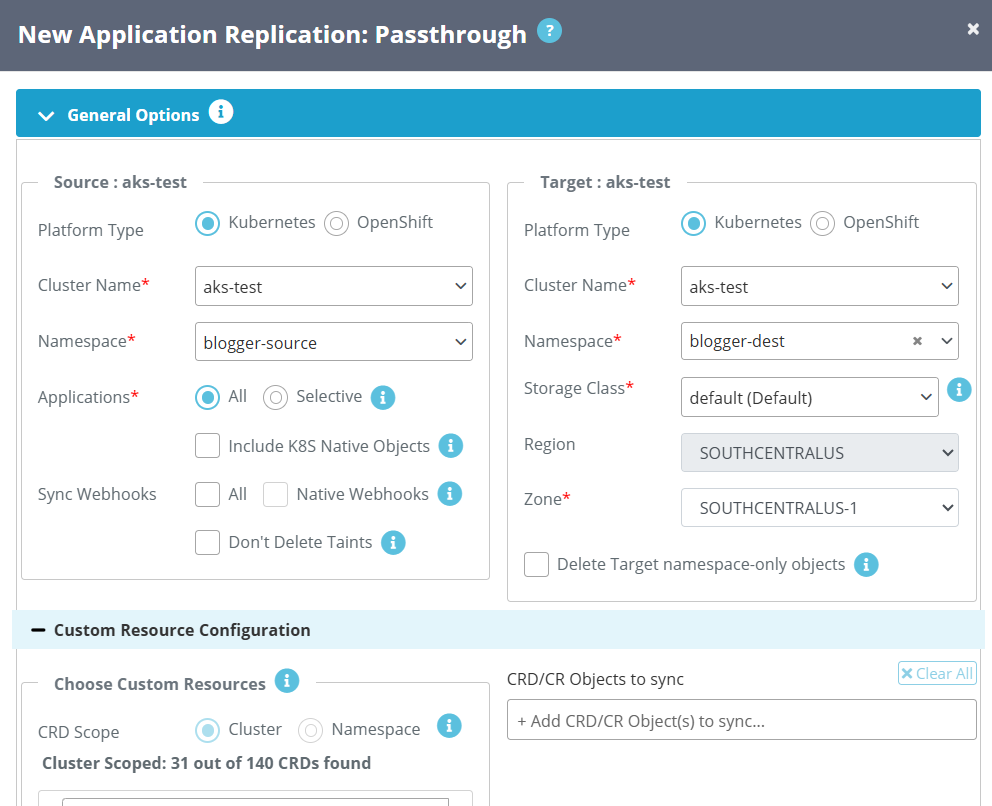Select Namespace CRD Scope radio

311,731
